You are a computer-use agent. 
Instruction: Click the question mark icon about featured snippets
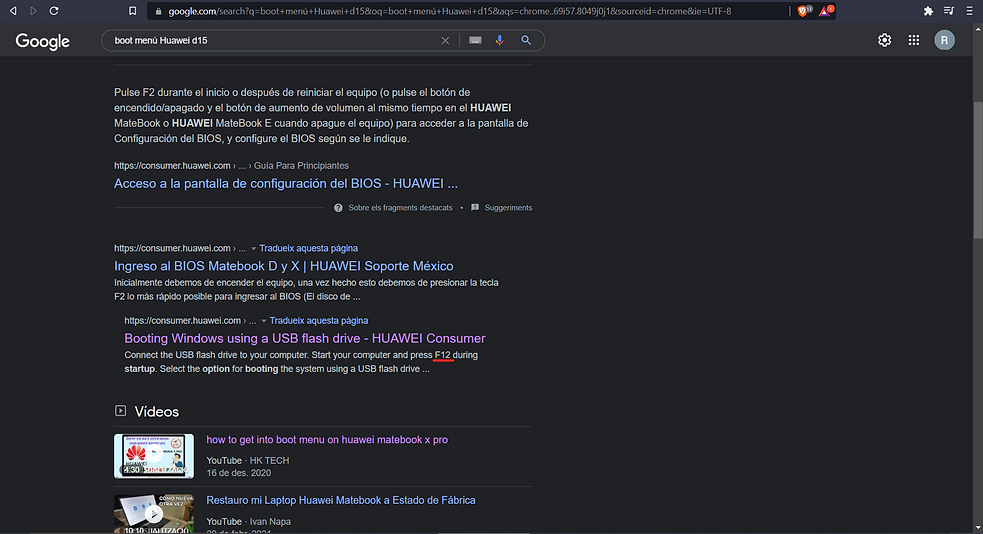339,207
